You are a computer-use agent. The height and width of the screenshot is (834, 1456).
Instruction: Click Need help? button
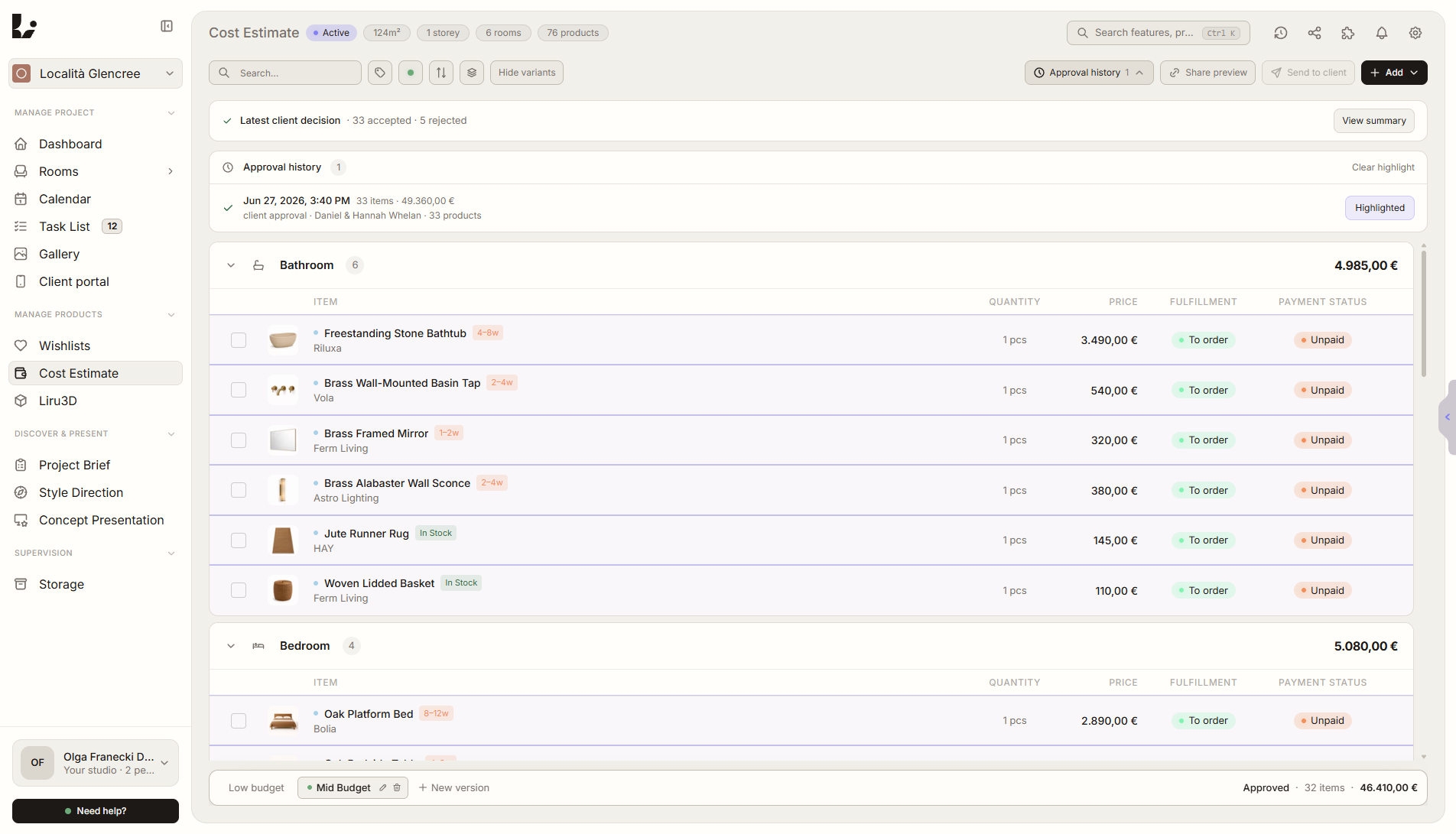click(96, 811)
